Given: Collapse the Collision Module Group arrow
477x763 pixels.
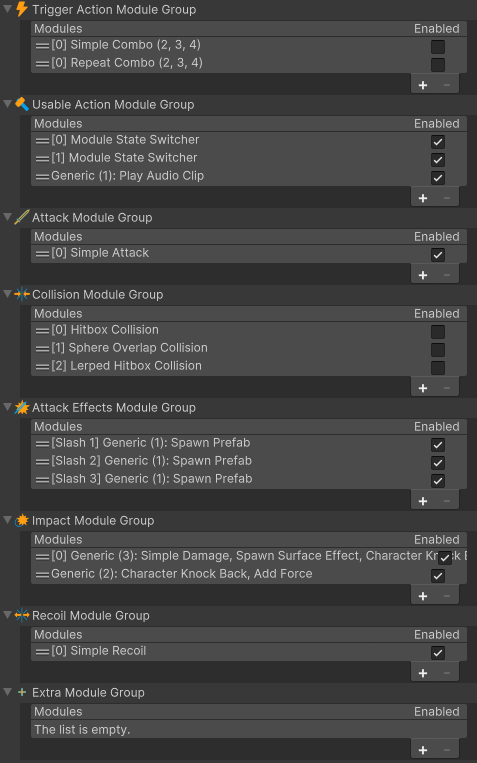Looking at the screenshot, I should (x=7, y=294).
